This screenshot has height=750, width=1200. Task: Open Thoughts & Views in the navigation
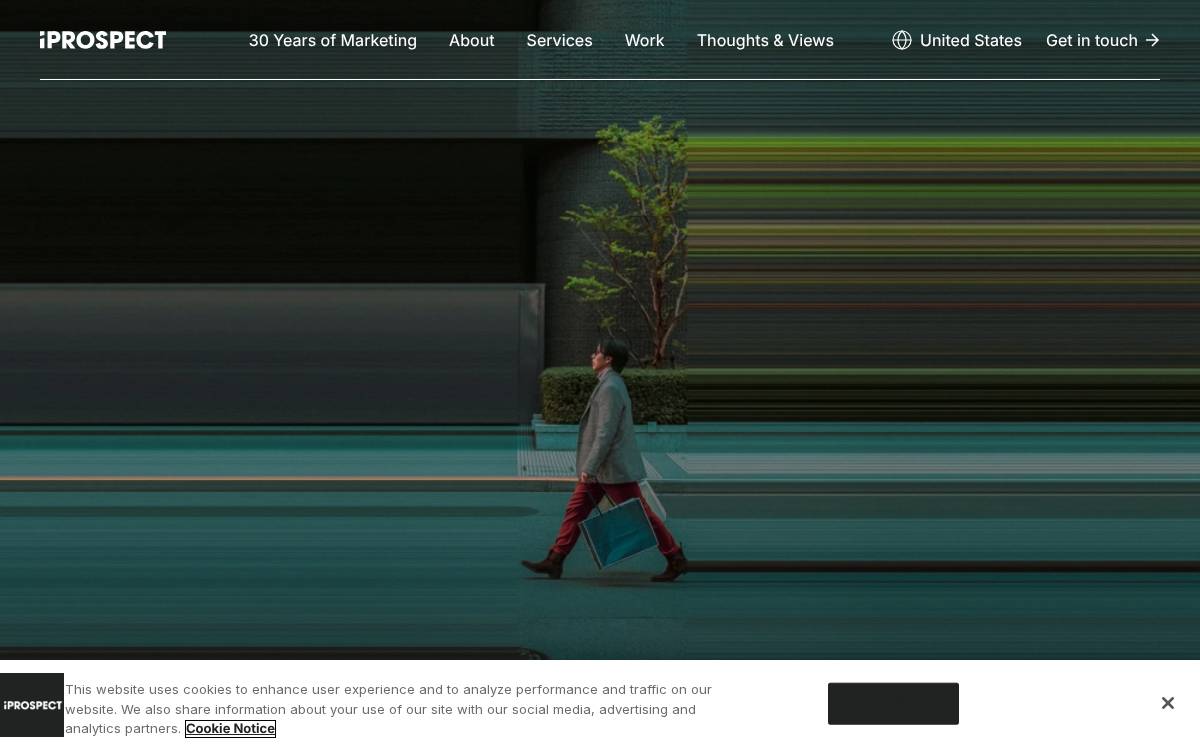click(765, 40)
